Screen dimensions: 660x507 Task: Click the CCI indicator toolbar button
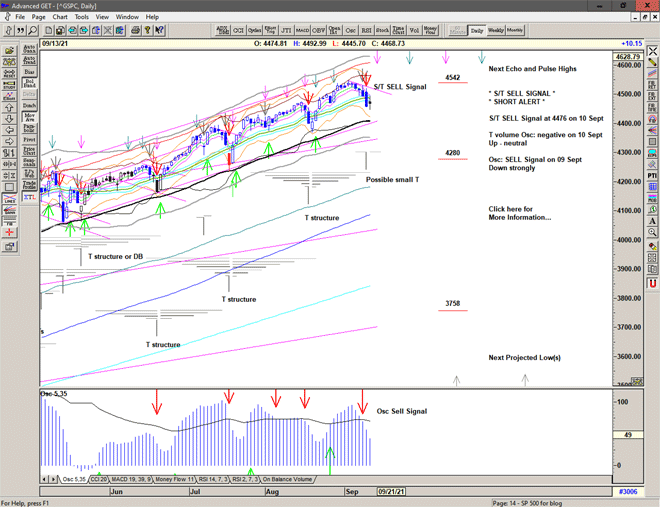[238, 31]
